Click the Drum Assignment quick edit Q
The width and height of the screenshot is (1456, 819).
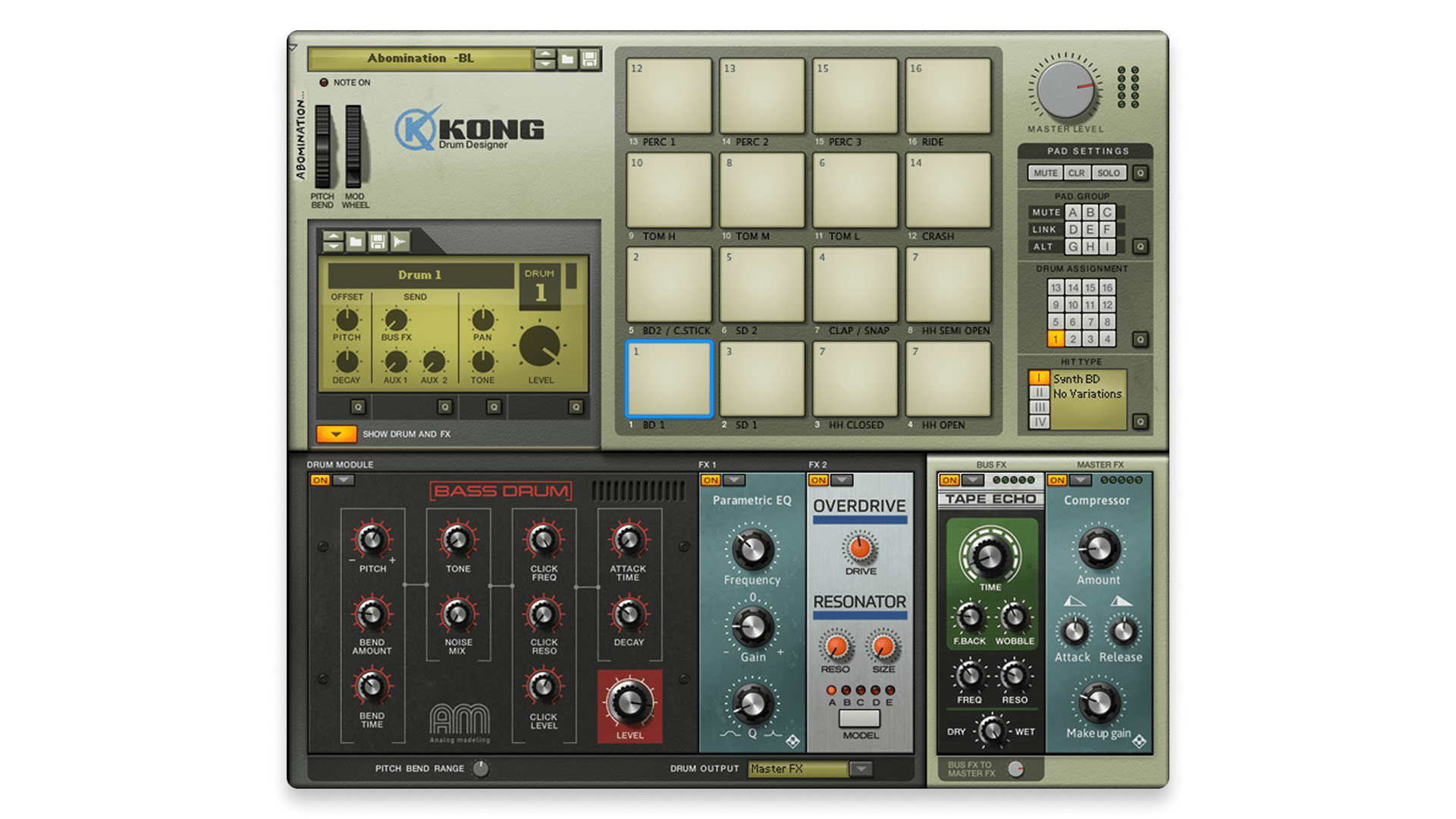pos(1140,340)
